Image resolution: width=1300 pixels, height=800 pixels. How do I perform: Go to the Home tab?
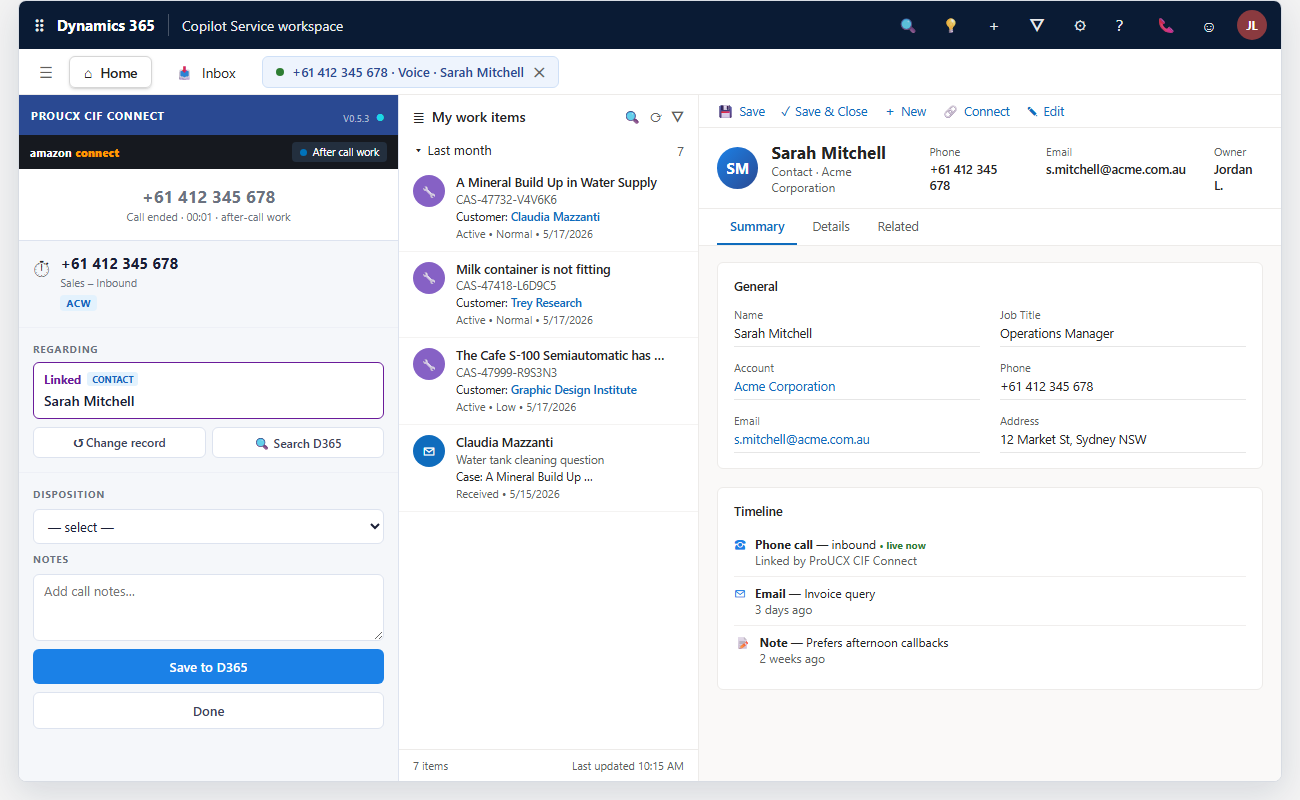110,72
